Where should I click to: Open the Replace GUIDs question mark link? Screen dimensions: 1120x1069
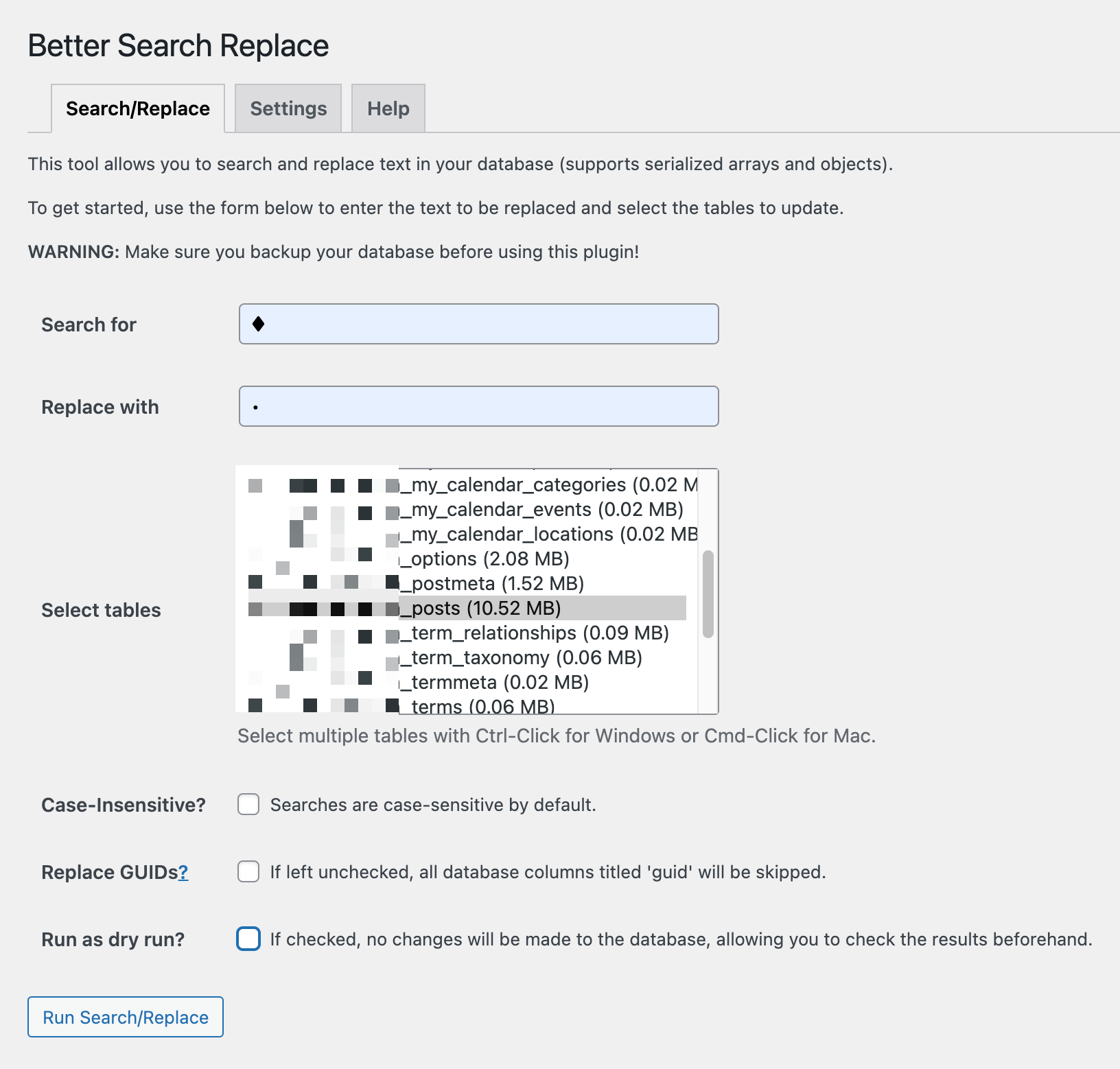183,872
